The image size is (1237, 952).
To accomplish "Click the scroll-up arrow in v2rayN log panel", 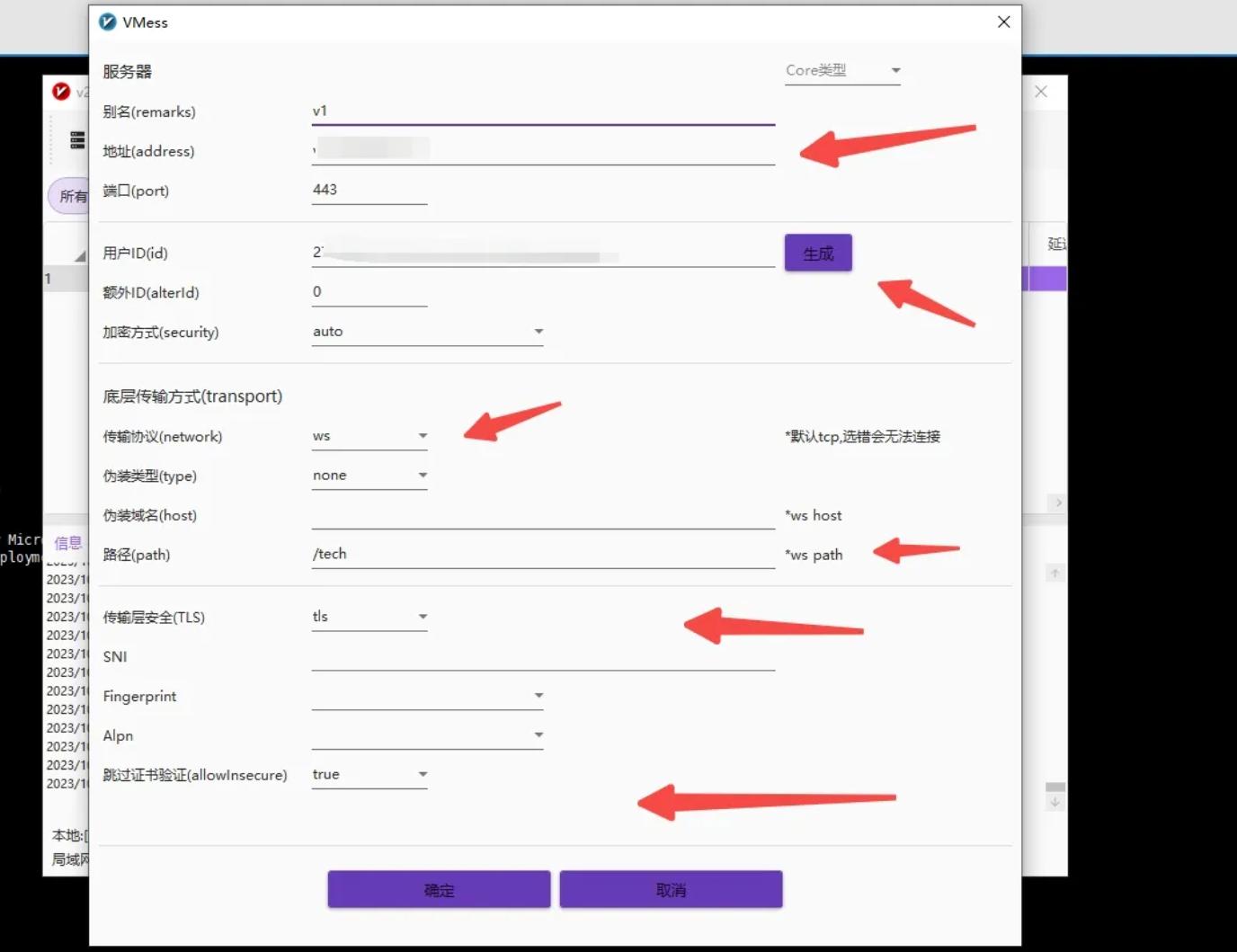I will point(1055,574).
